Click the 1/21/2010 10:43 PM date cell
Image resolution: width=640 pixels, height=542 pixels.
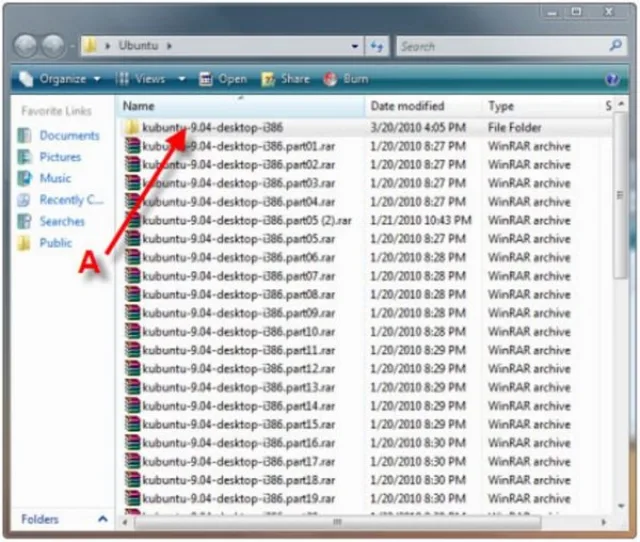coord(420,220)
